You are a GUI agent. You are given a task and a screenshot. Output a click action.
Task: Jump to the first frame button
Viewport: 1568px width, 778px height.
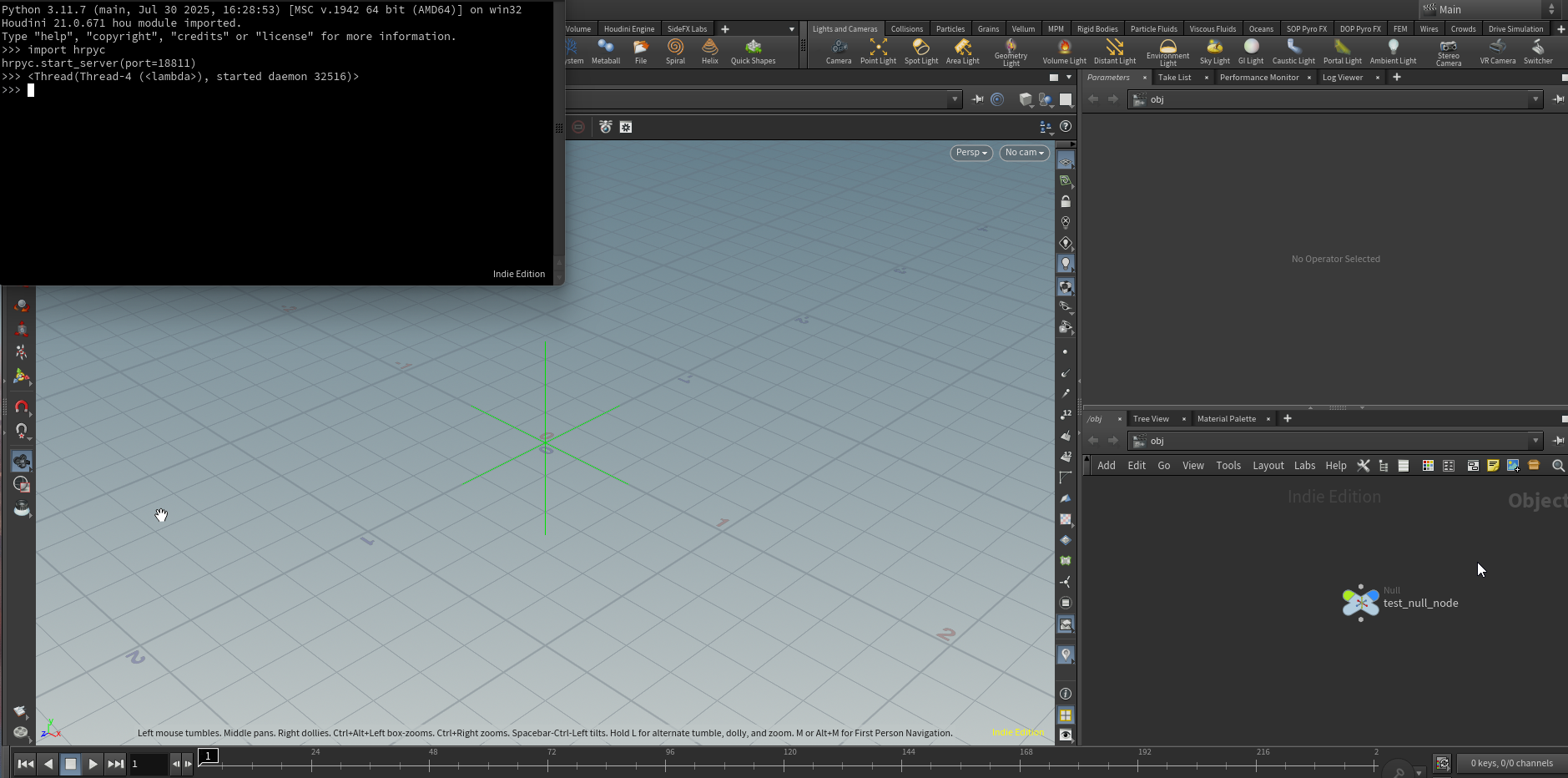pos(26,763)
